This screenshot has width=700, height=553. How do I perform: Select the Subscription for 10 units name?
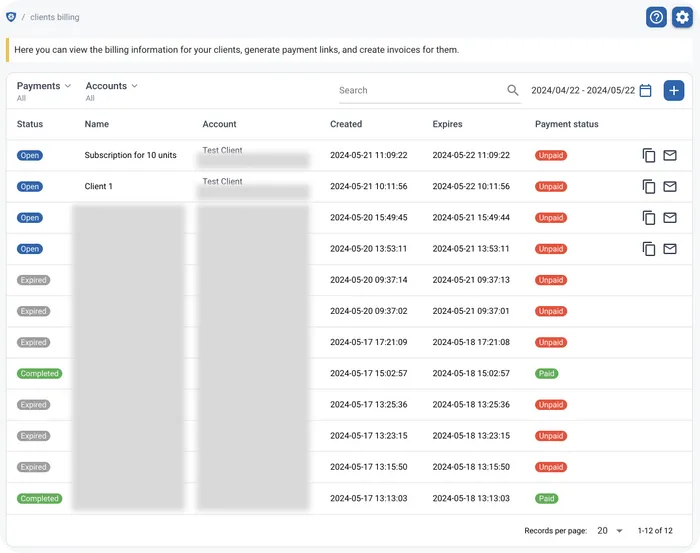pos(130,155)
